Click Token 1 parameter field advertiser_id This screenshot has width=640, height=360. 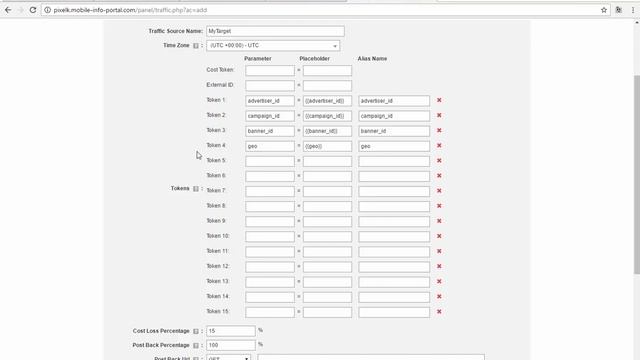[x=270, y=100]
